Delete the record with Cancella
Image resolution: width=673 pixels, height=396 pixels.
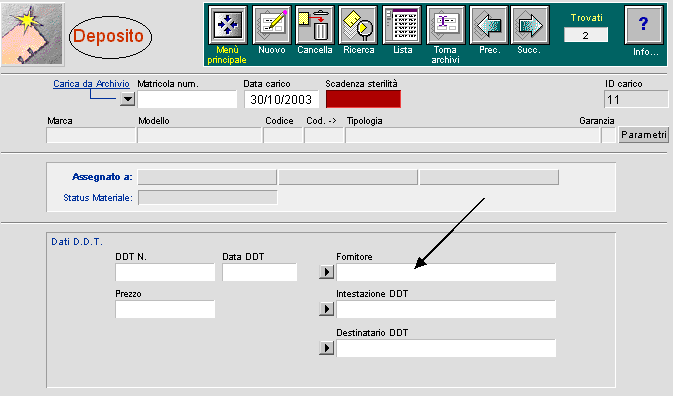315,25
